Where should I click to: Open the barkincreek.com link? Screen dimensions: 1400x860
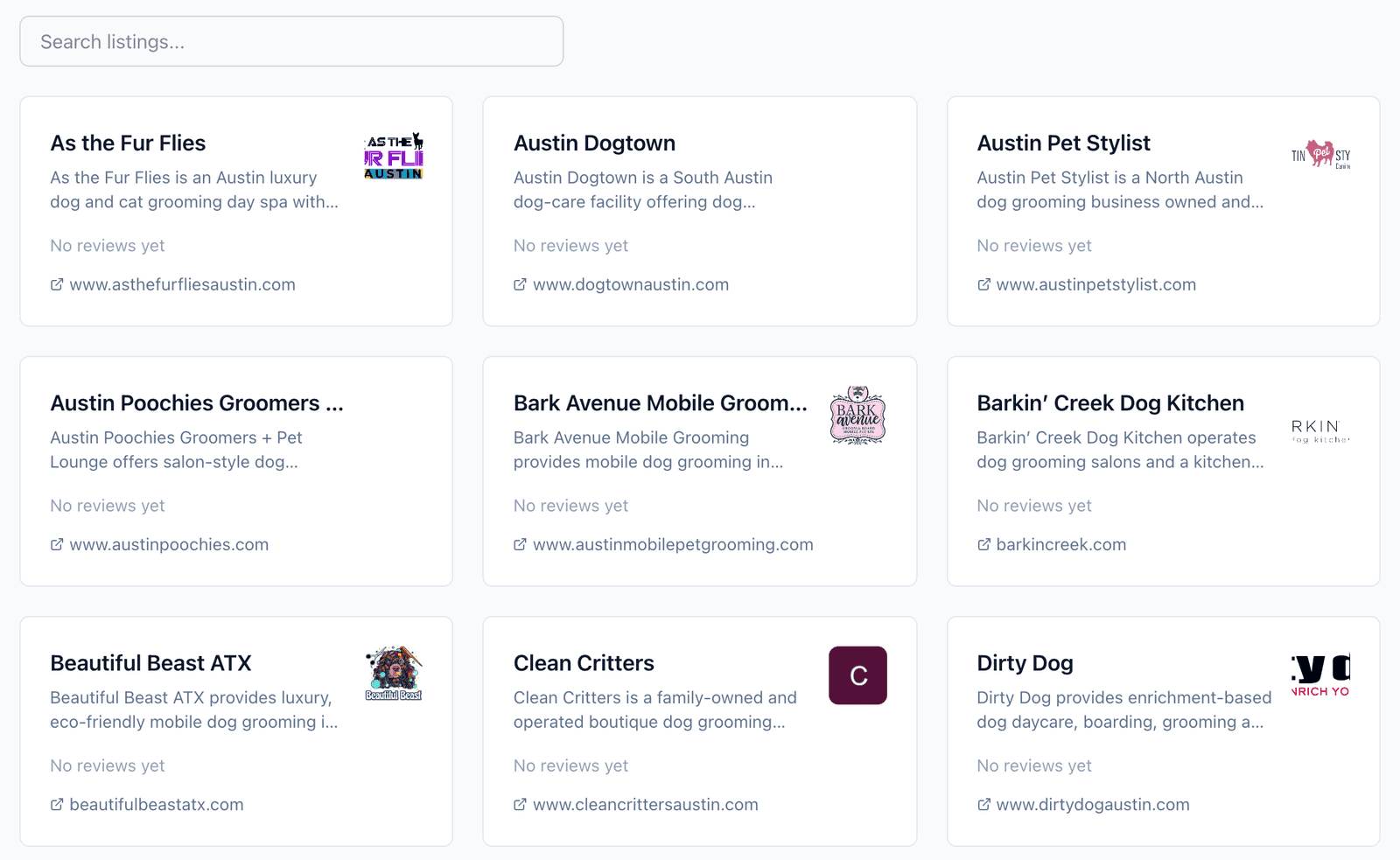[x=1060, y=544]
